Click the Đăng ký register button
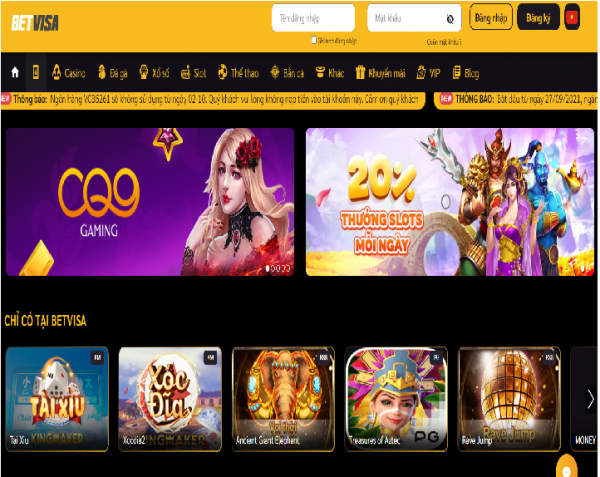 coord(538,17)
